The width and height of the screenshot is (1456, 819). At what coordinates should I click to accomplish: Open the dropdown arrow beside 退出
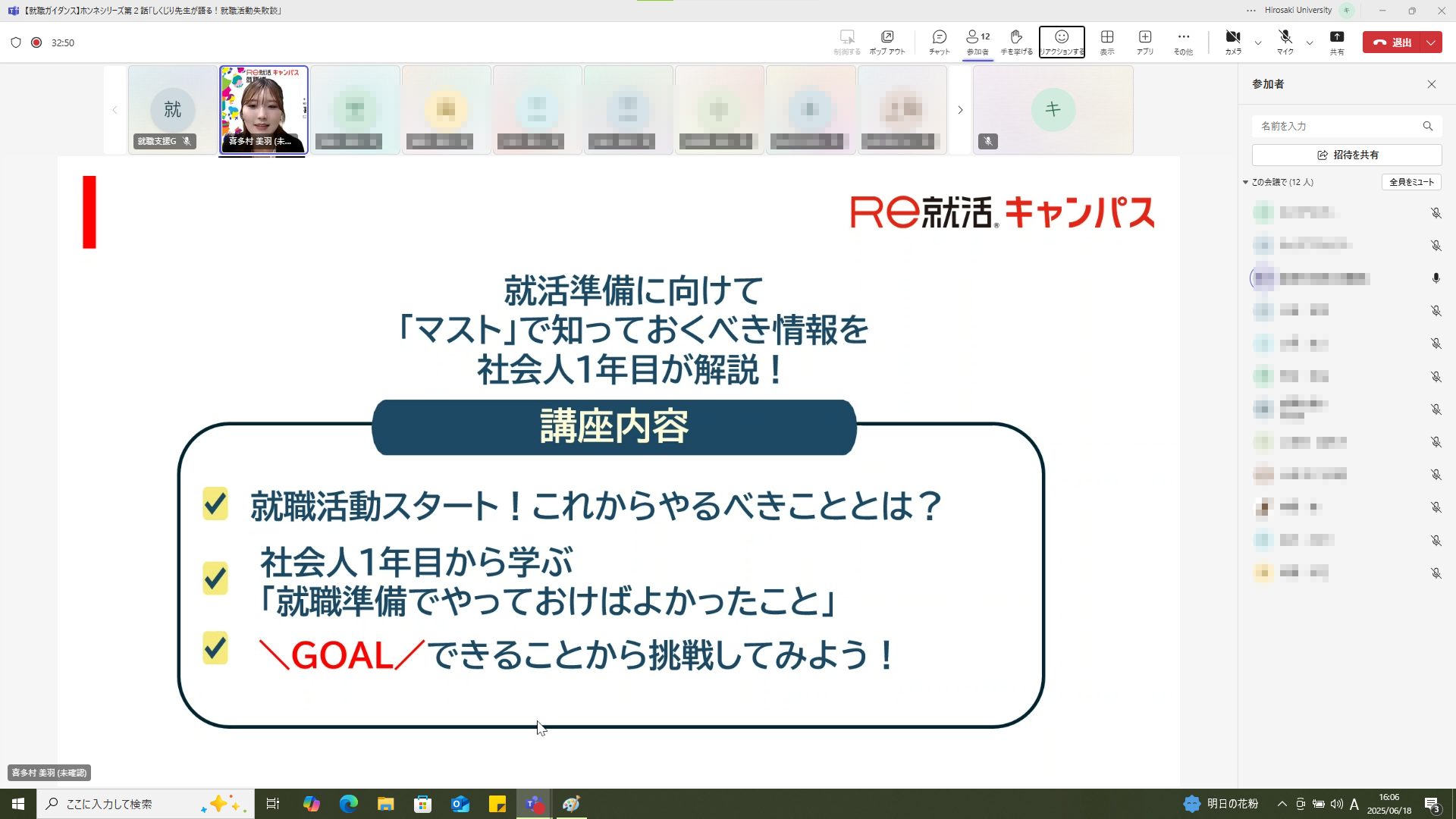pyautogui.click(x=1432, y=42)
